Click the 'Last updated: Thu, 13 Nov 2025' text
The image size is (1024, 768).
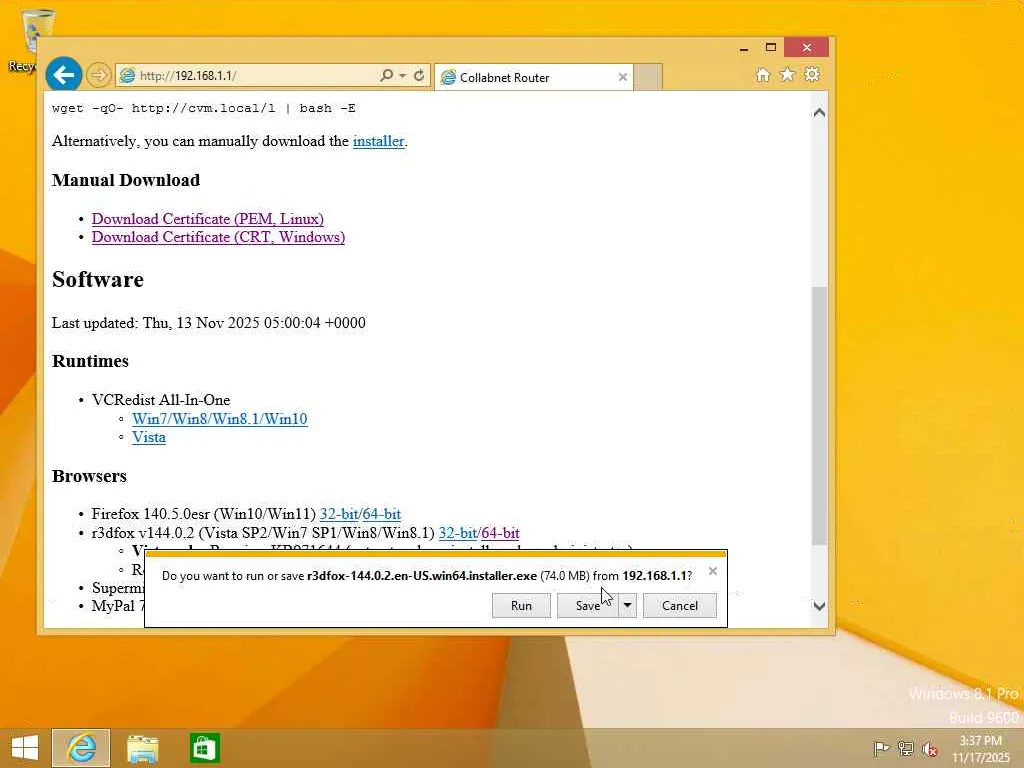point(209,323)
